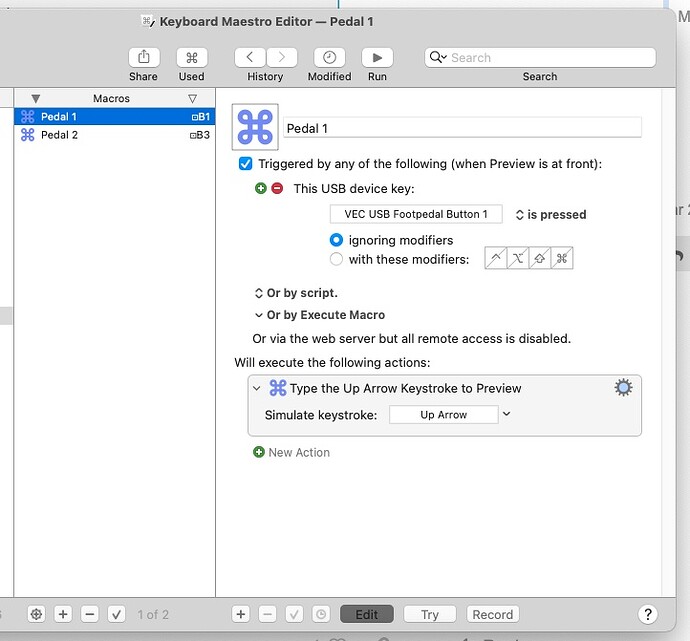The height and width of the screenshot is (641, 690).
Task: Click the Record button
Action: [x=493, y=614]
